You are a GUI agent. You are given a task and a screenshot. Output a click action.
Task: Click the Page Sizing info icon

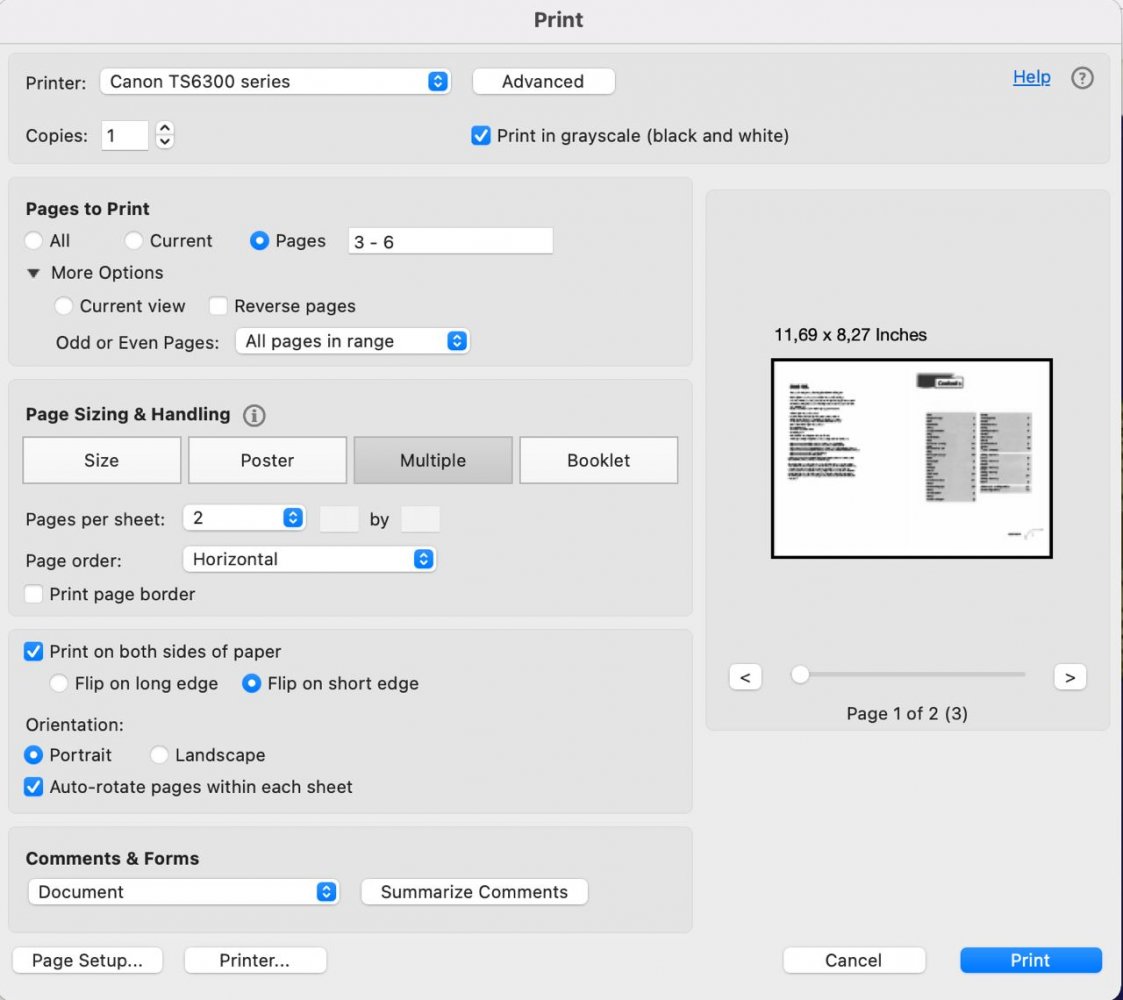pos(254,415)
